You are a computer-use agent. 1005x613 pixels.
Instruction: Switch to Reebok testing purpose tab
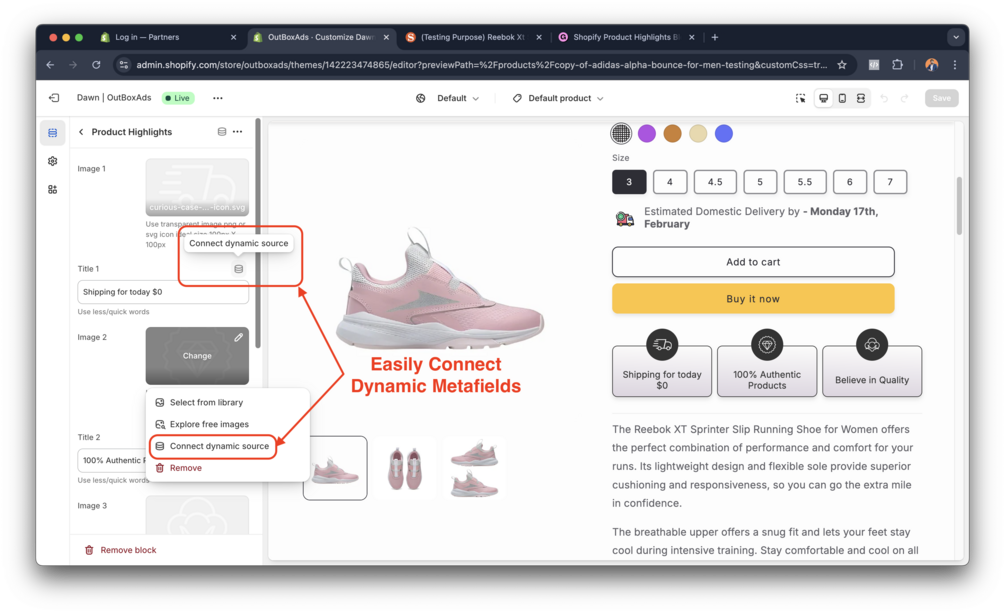[473, 37]
